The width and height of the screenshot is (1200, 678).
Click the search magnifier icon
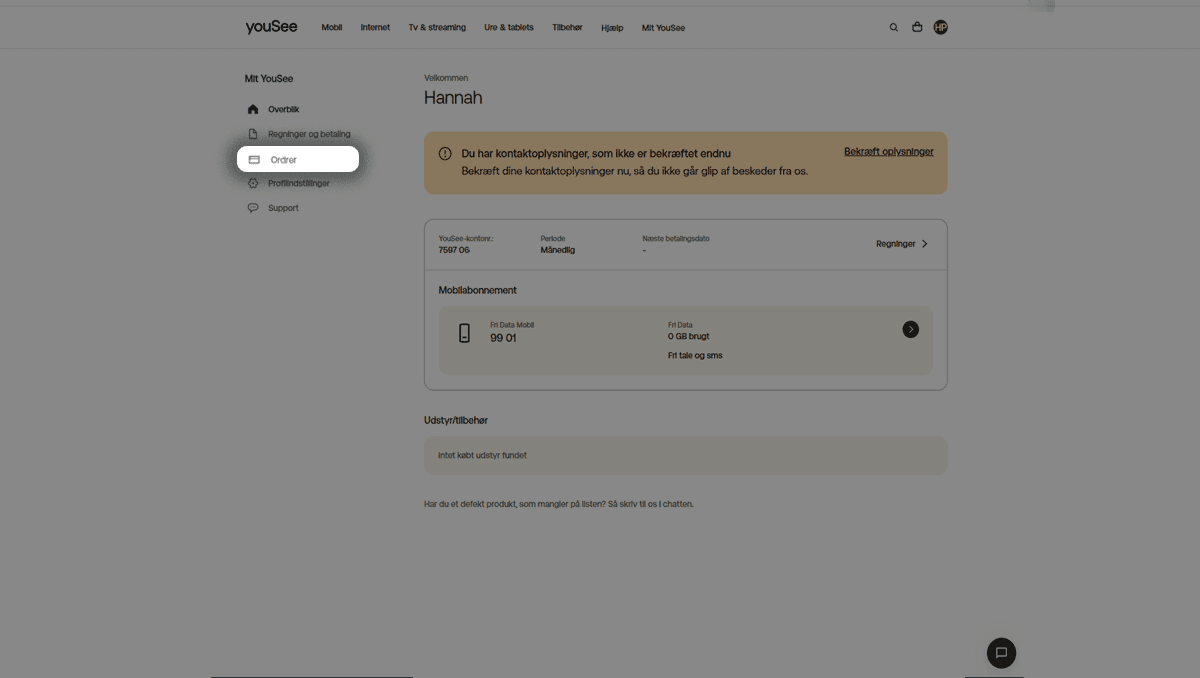point(894,28)
